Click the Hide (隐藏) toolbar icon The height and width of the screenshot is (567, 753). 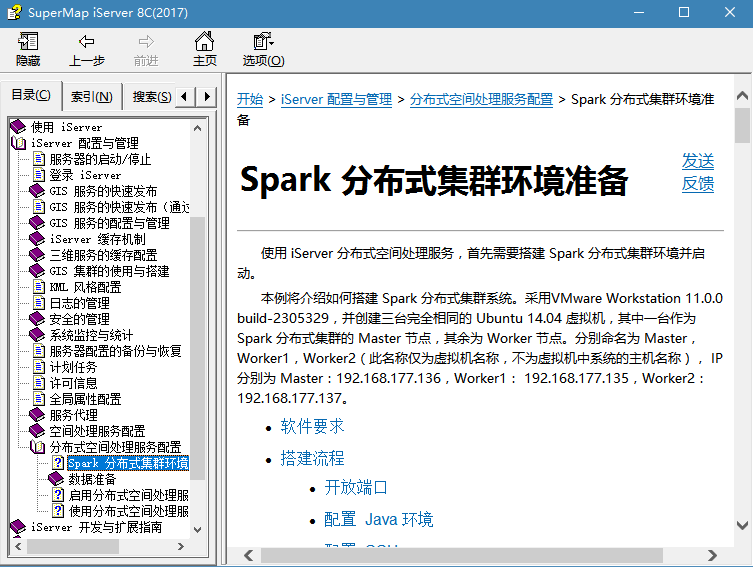click(x=28, y=42)
